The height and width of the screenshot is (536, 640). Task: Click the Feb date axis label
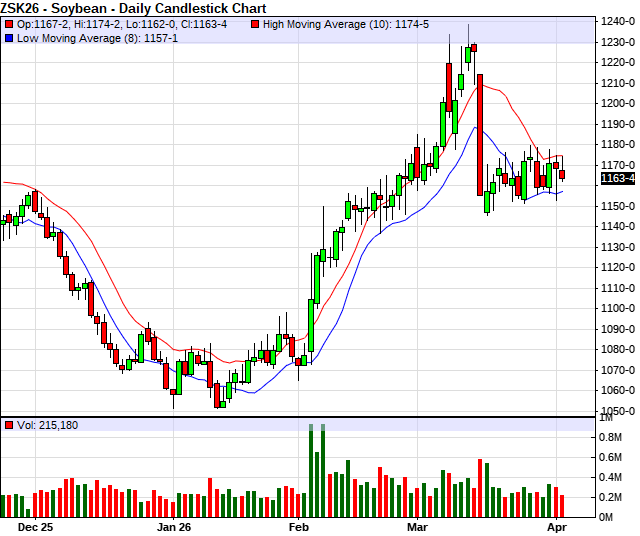298,527
